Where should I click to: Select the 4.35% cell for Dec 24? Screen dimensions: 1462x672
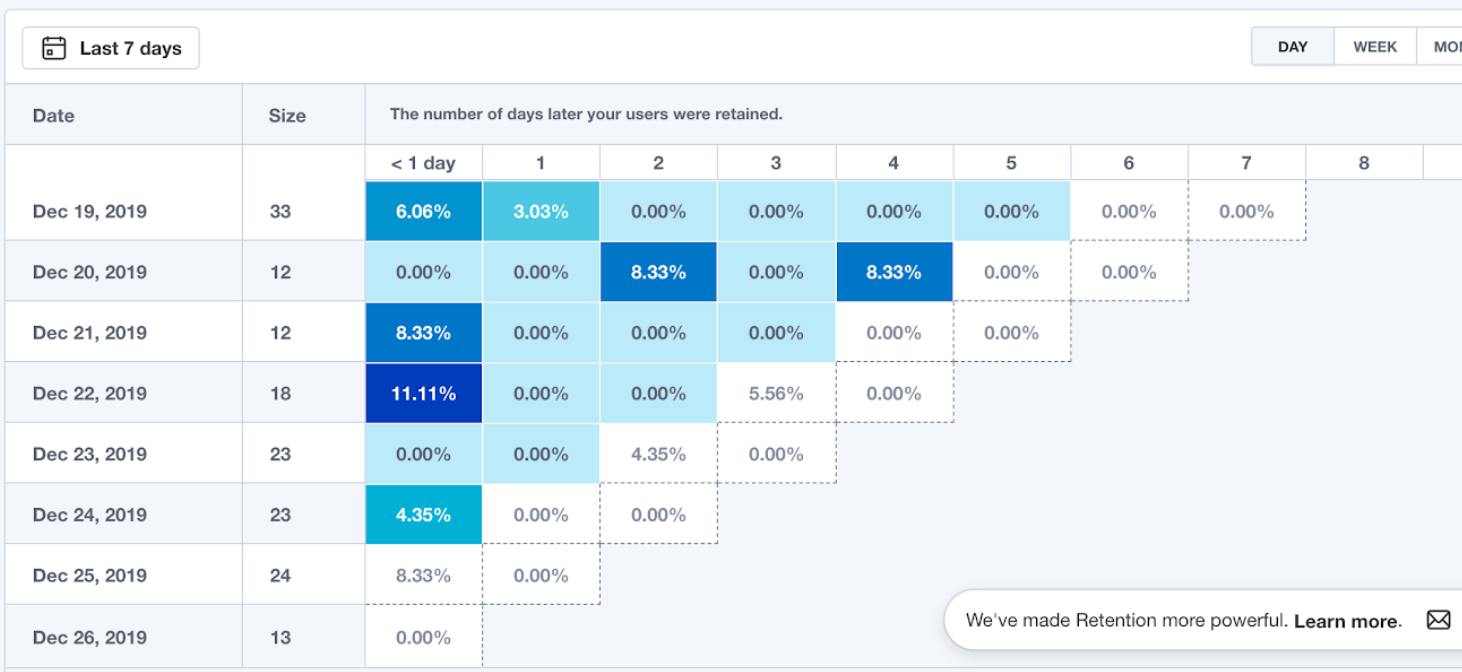point(423,515)
